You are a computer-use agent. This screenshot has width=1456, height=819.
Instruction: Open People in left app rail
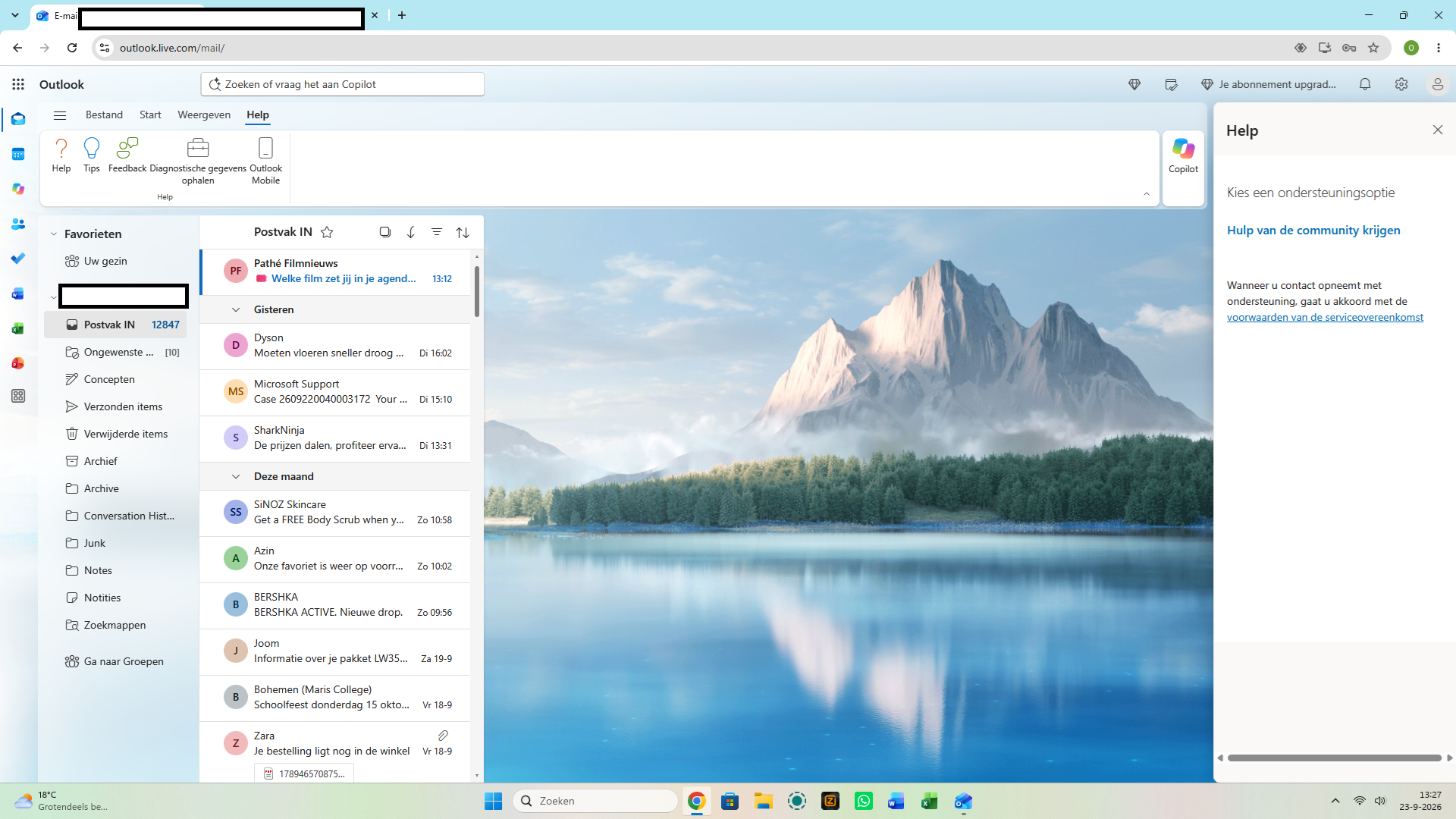18,224
